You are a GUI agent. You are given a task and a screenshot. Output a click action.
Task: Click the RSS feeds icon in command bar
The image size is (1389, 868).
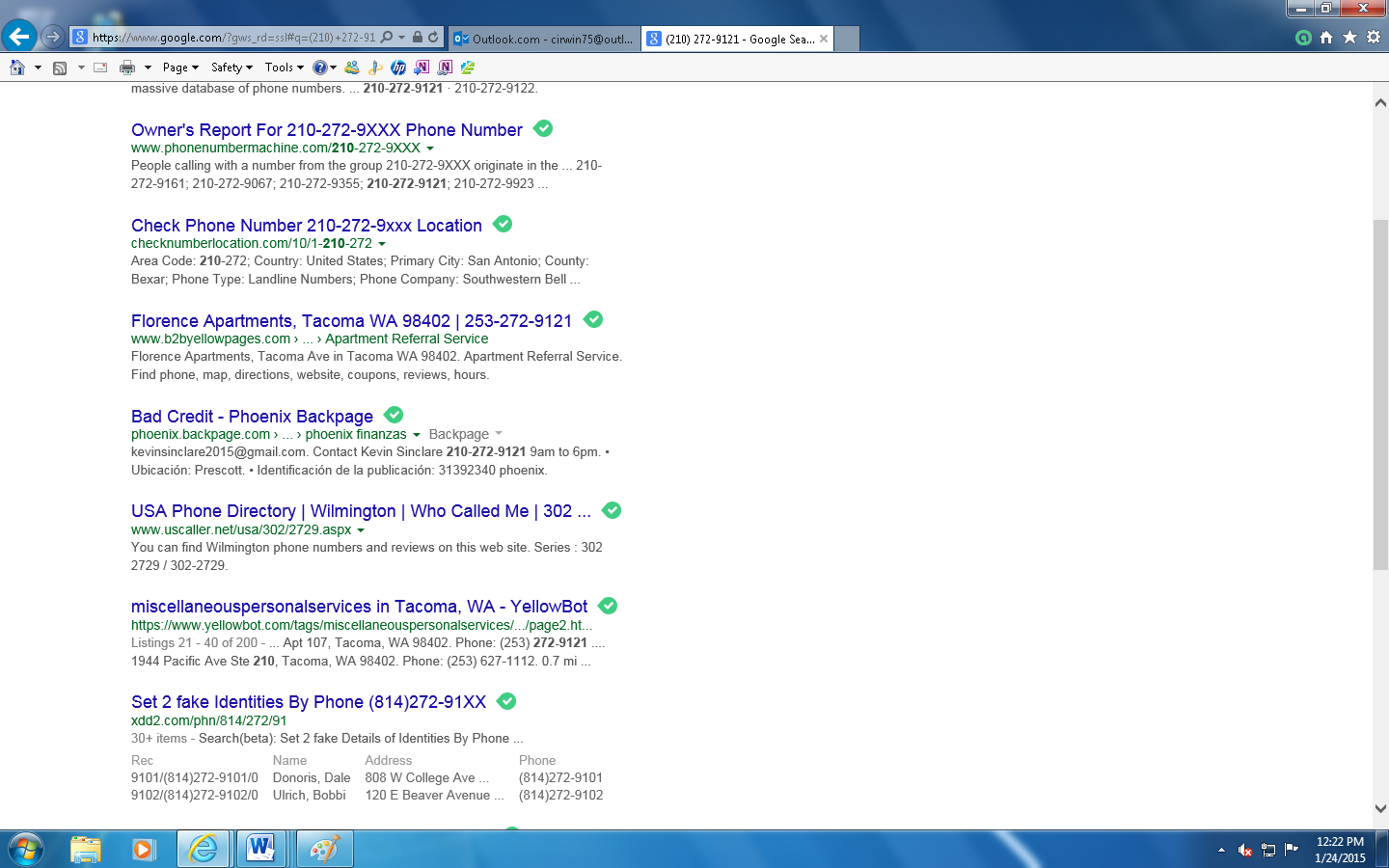(x=60, y=68)
